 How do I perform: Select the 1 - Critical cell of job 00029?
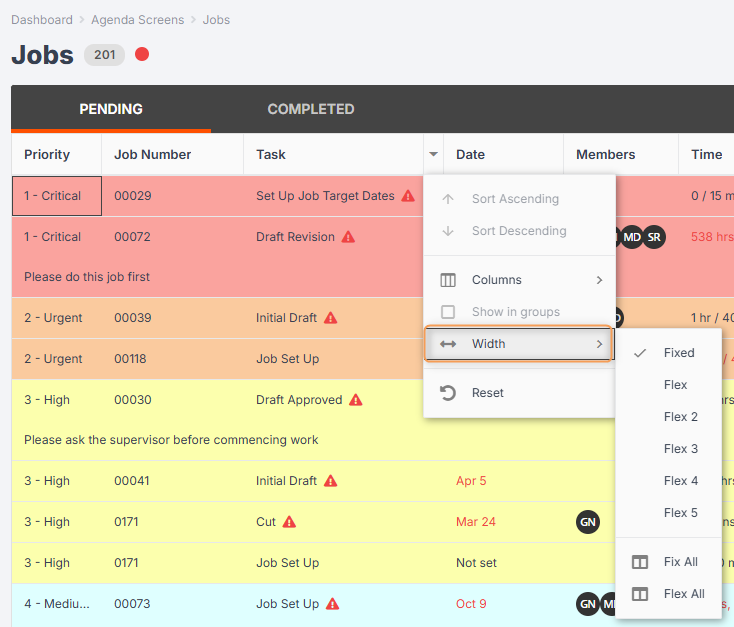pos(57,196)
